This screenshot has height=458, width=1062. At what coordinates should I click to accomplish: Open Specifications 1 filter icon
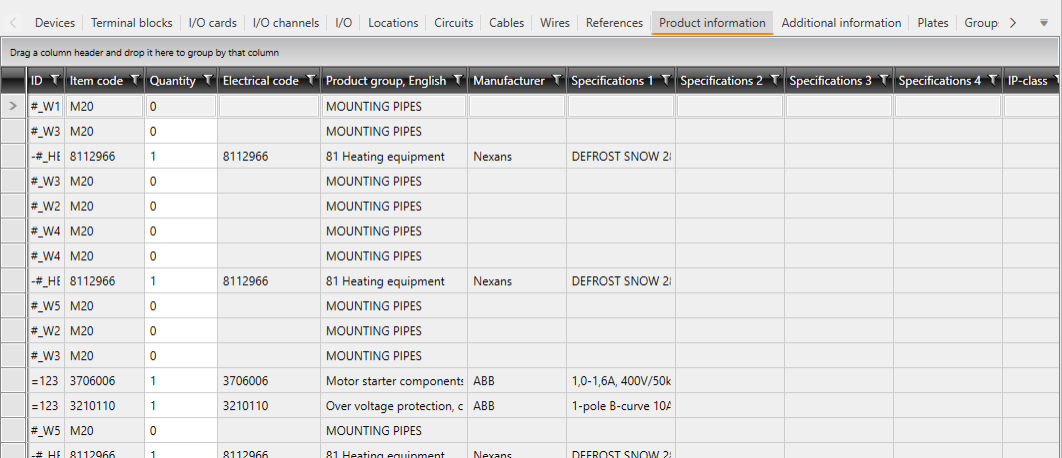[665, 80]
